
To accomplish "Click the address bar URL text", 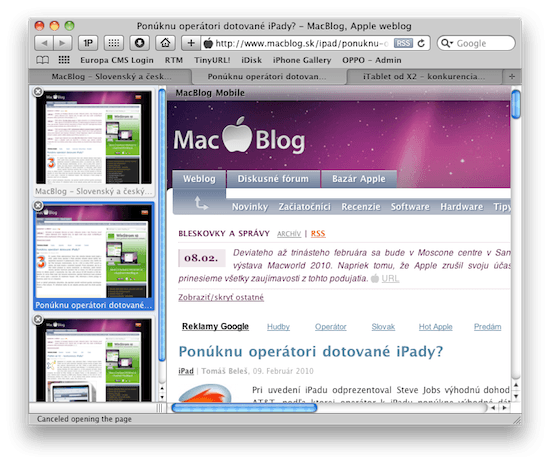I will pos(302,43).
